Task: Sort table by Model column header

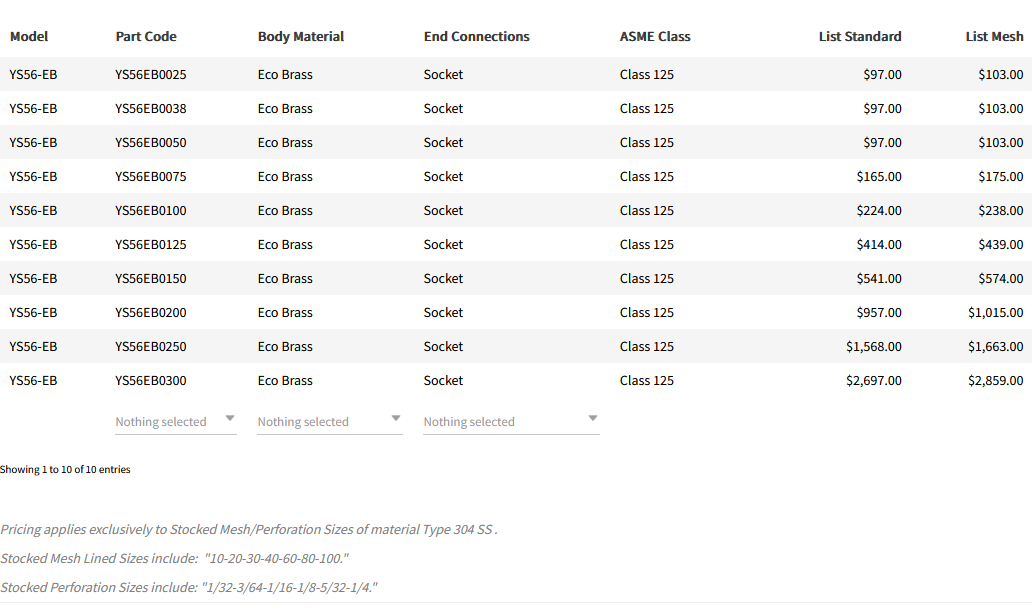Action: coord(29,37)
